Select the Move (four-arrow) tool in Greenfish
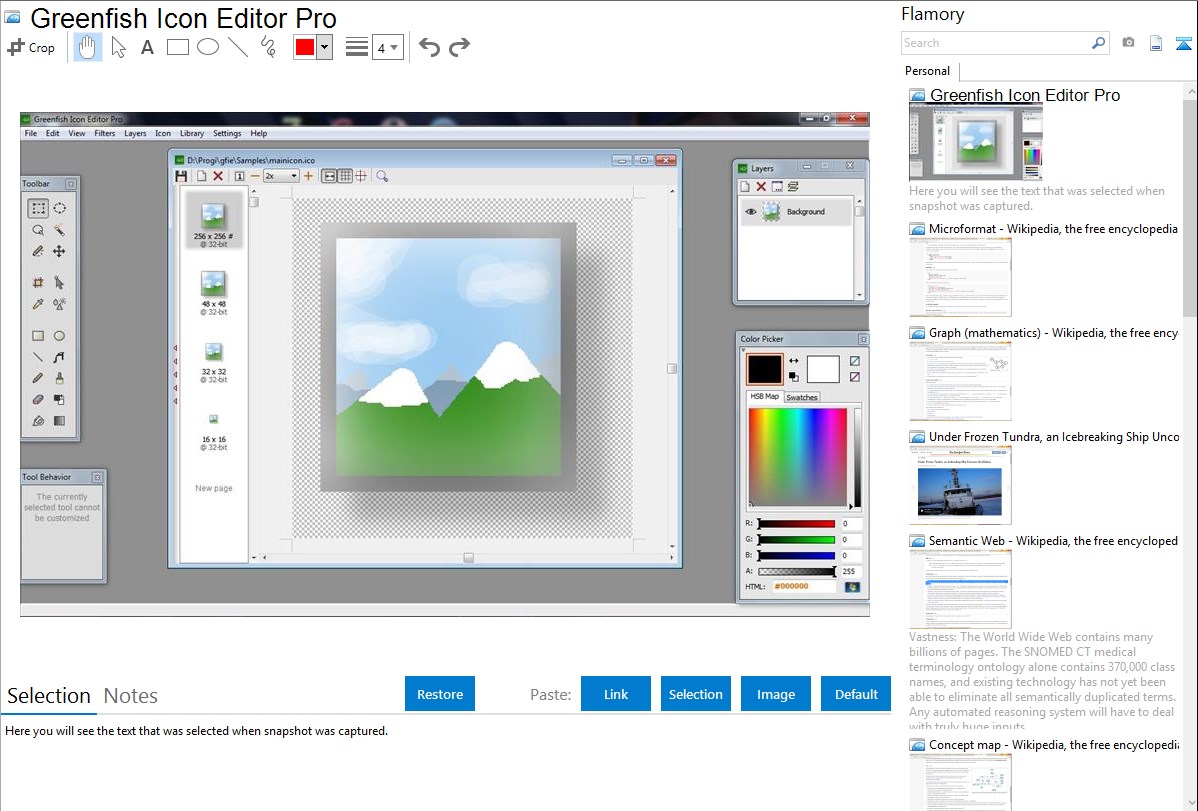The width and height of the screenshot is (1198, 811). [60, 251]
